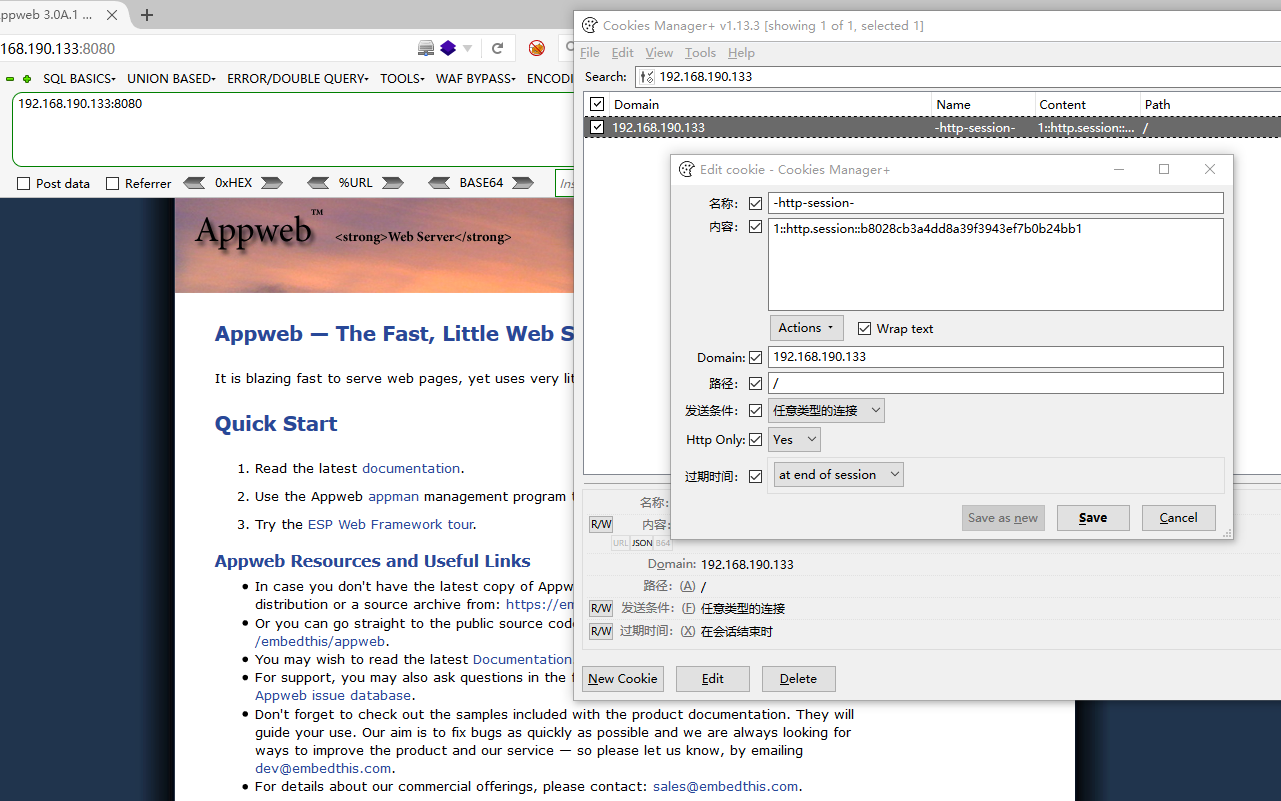Viewport: 1281px width, 801px height.
Task: Toggle the Domain checkbox in Edit cookie
Action: [x=755, y=358]
